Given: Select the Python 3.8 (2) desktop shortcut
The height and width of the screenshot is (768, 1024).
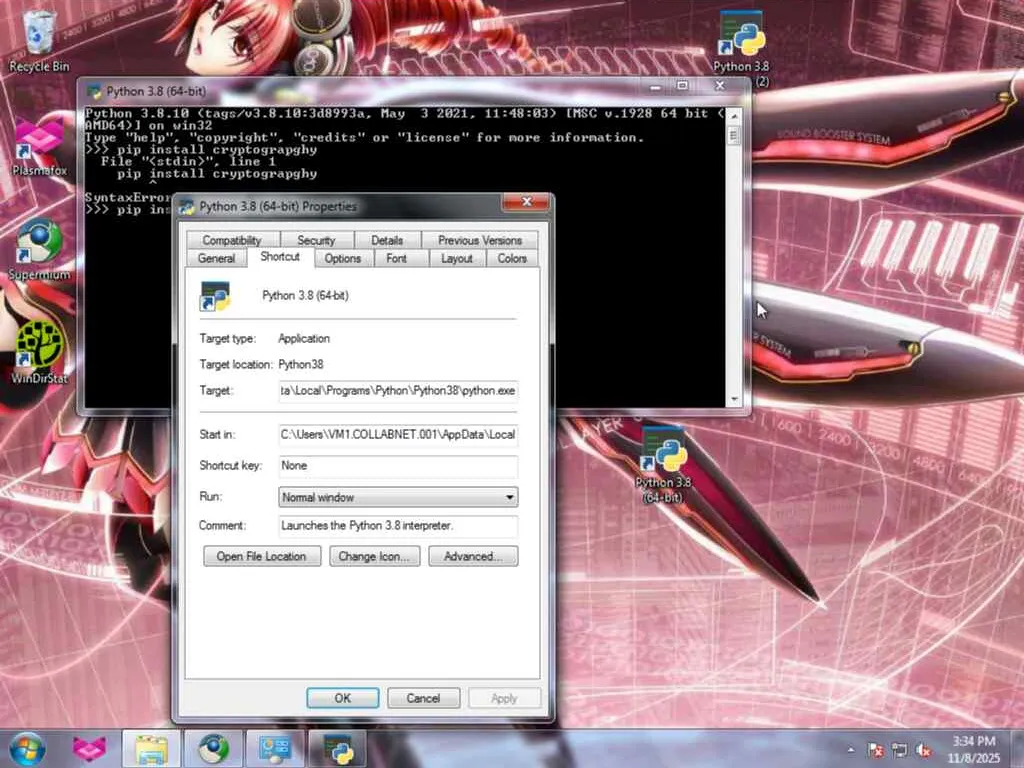Looking at the screenshot, I should [741, 49].
